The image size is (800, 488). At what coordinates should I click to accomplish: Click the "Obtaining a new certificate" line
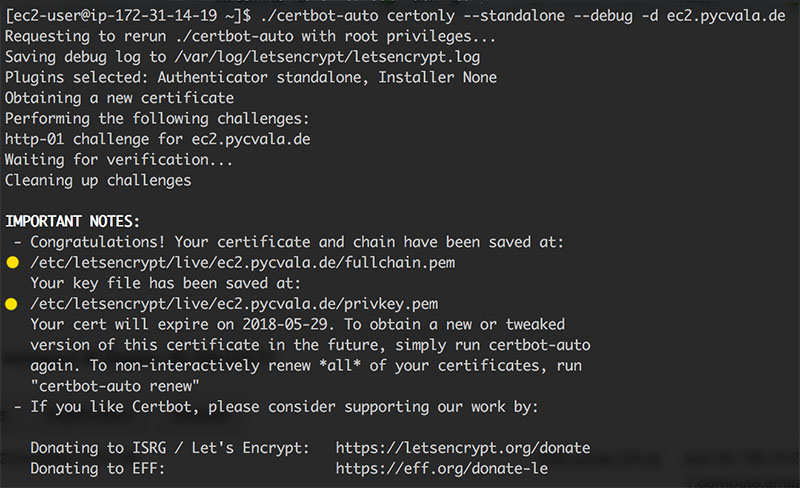pos(119,98)
